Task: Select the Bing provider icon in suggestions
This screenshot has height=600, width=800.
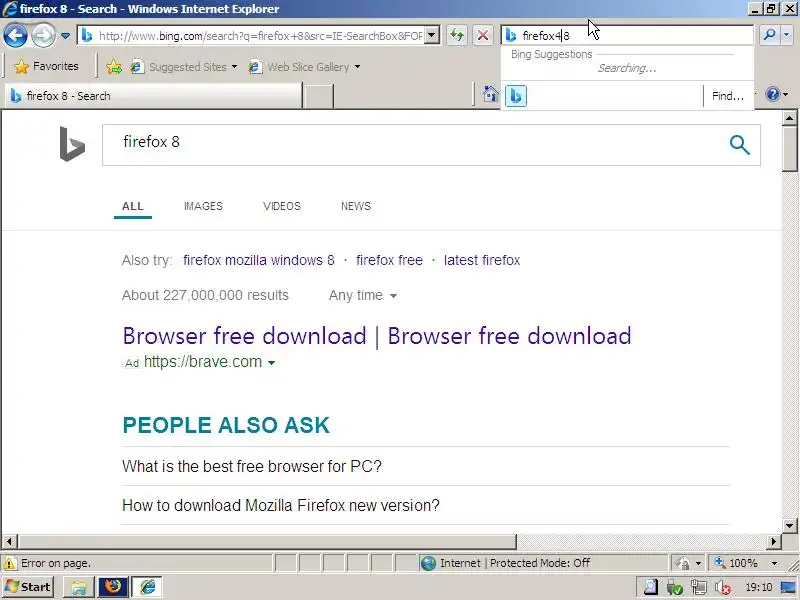Action: (x=516, y=96)
